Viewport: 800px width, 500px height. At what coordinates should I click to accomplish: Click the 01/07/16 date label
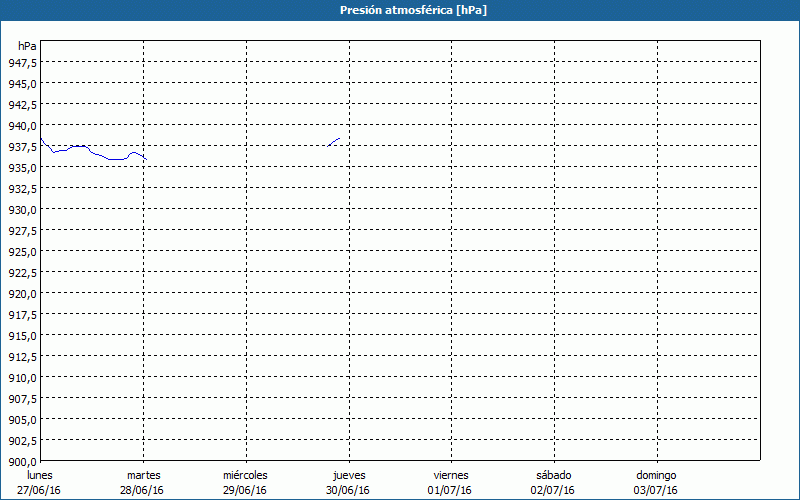coord(449,490)
